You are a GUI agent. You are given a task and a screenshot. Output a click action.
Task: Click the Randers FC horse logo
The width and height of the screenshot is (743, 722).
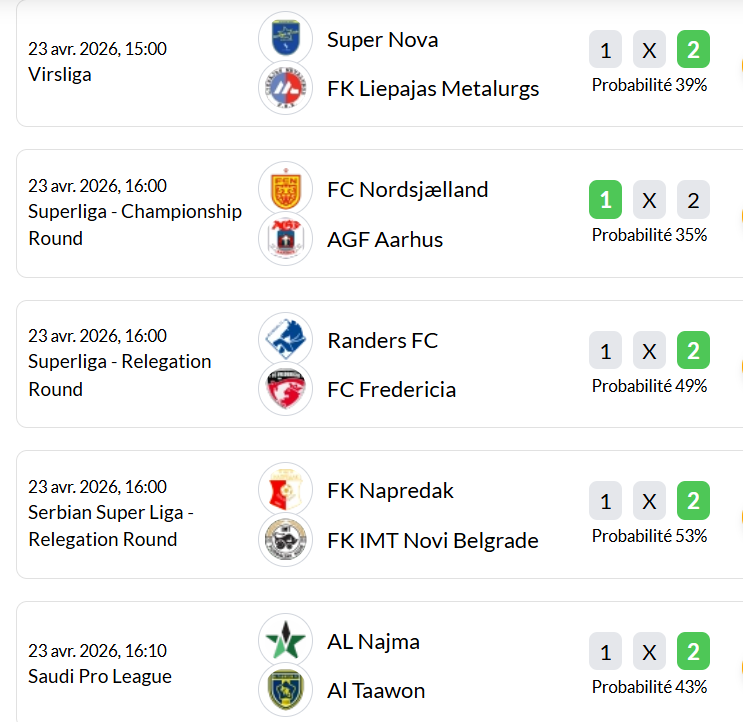tap(286, 339)
